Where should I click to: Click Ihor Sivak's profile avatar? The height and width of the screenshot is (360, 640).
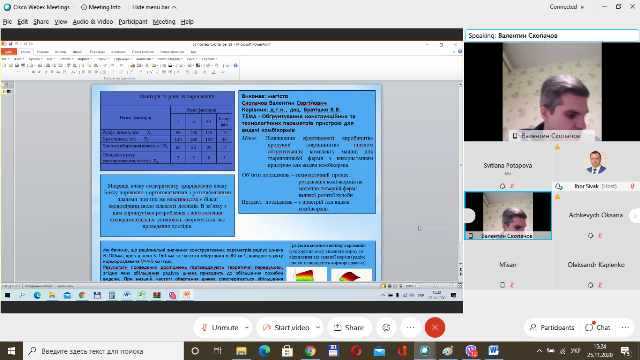pyautogui.click(x=596, y=162)
